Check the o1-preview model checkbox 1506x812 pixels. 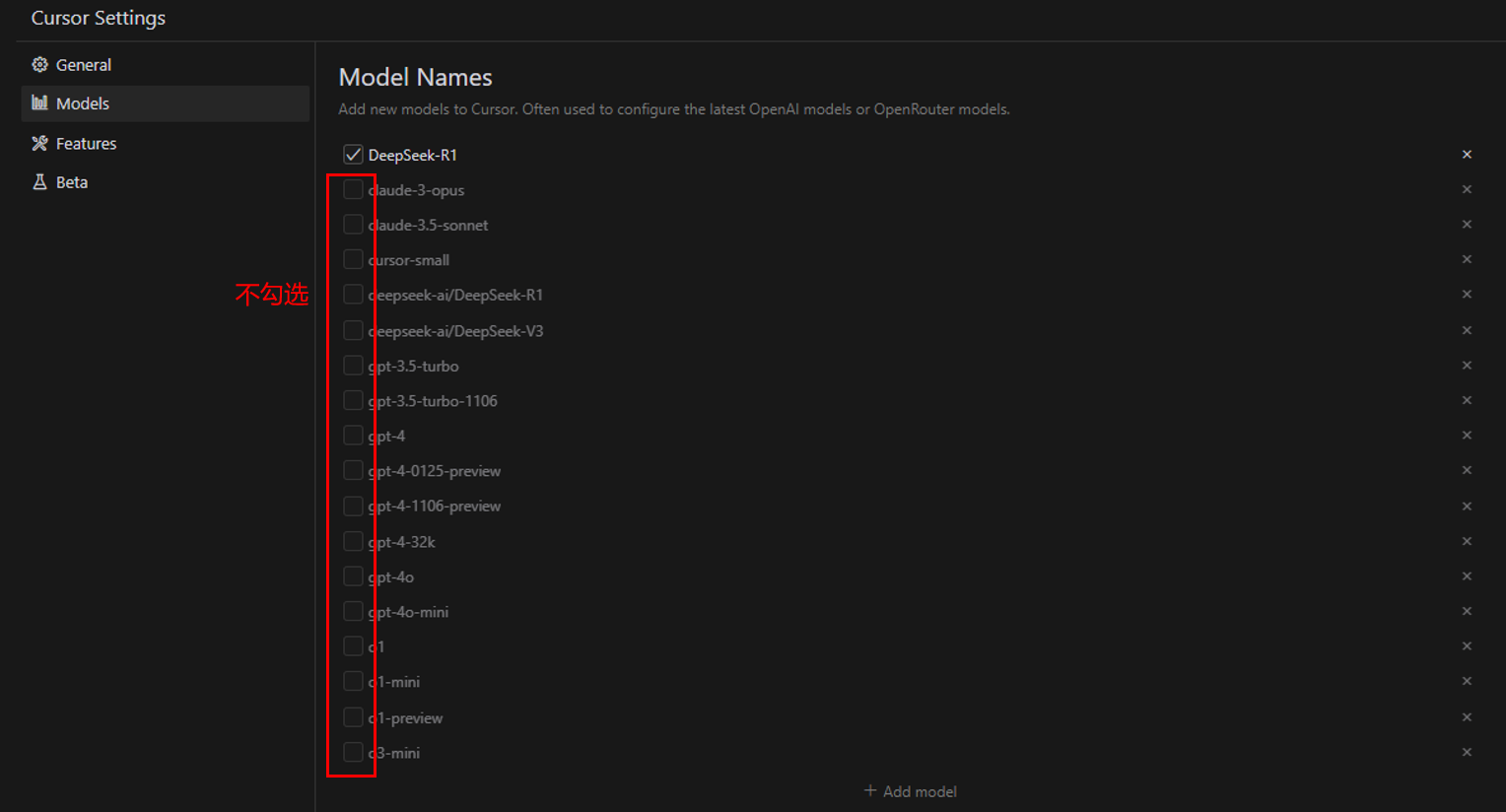(x=353, y=717)
